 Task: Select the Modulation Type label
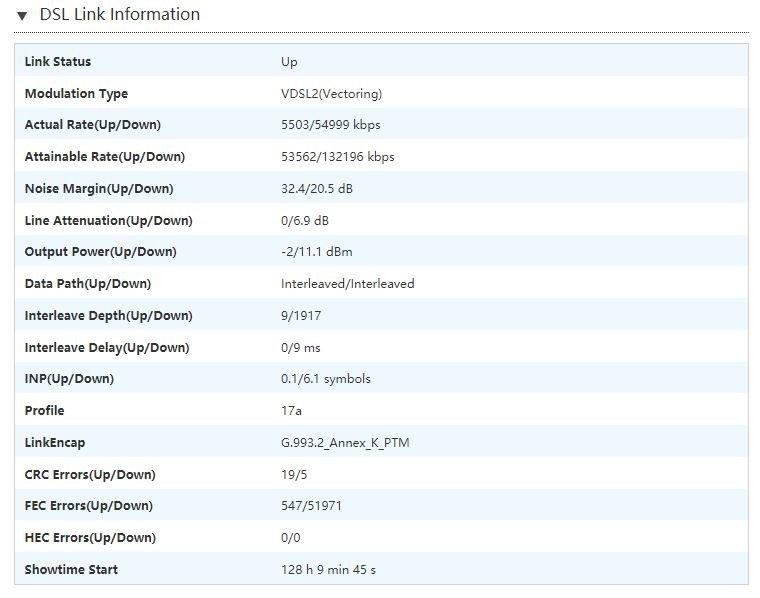pos(76,94)
